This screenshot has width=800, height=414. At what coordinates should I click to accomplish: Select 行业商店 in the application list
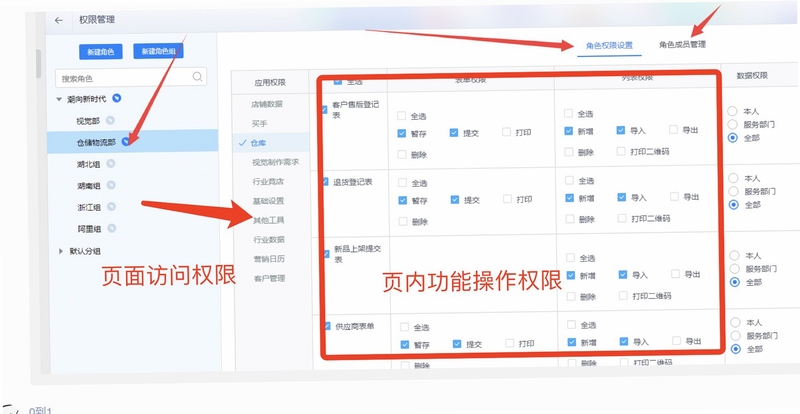[x=268, y=181]
